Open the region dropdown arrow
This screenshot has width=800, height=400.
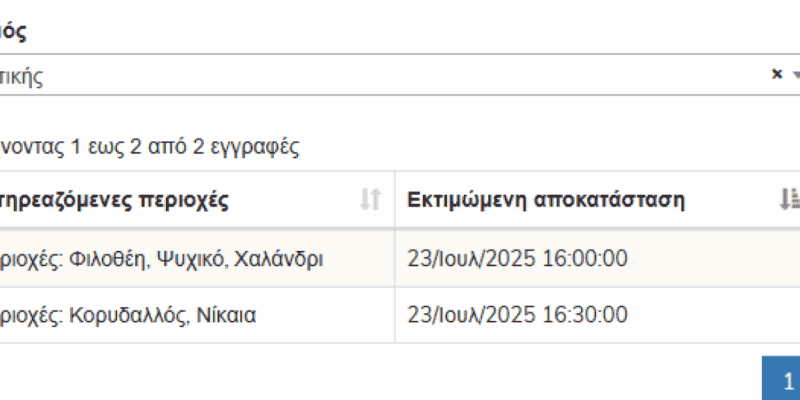click(x=796, y=75)
